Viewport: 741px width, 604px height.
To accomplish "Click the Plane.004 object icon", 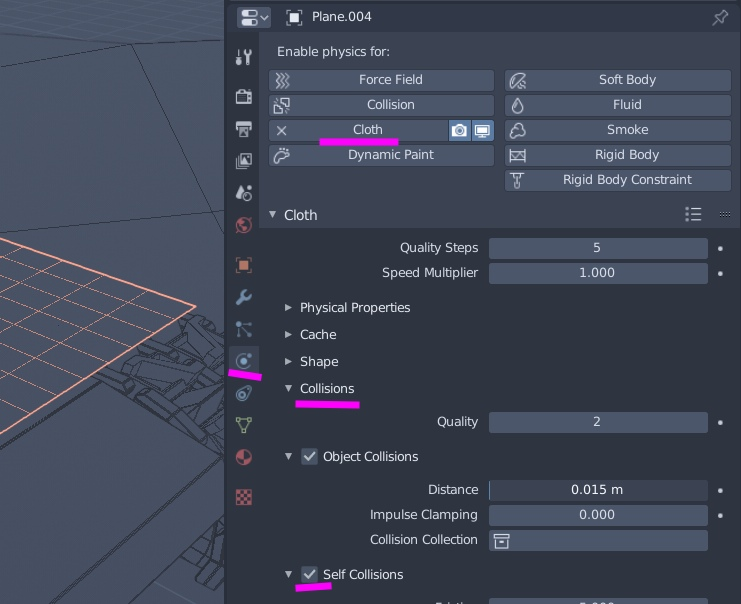I will (294, 17).
